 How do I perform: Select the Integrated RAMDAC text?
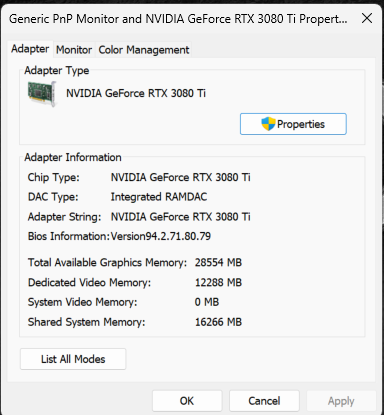pyautogui.click(x=159, y=197)
